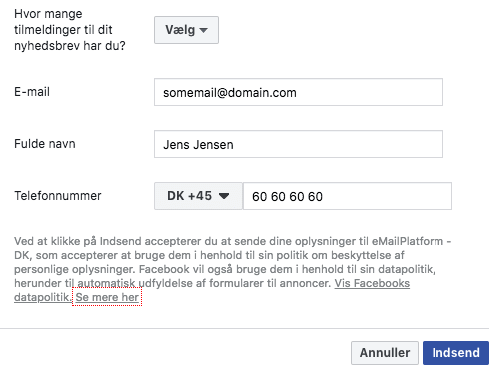Click the Jens Jensen placeholder text
493x373 pixels.
198,145
